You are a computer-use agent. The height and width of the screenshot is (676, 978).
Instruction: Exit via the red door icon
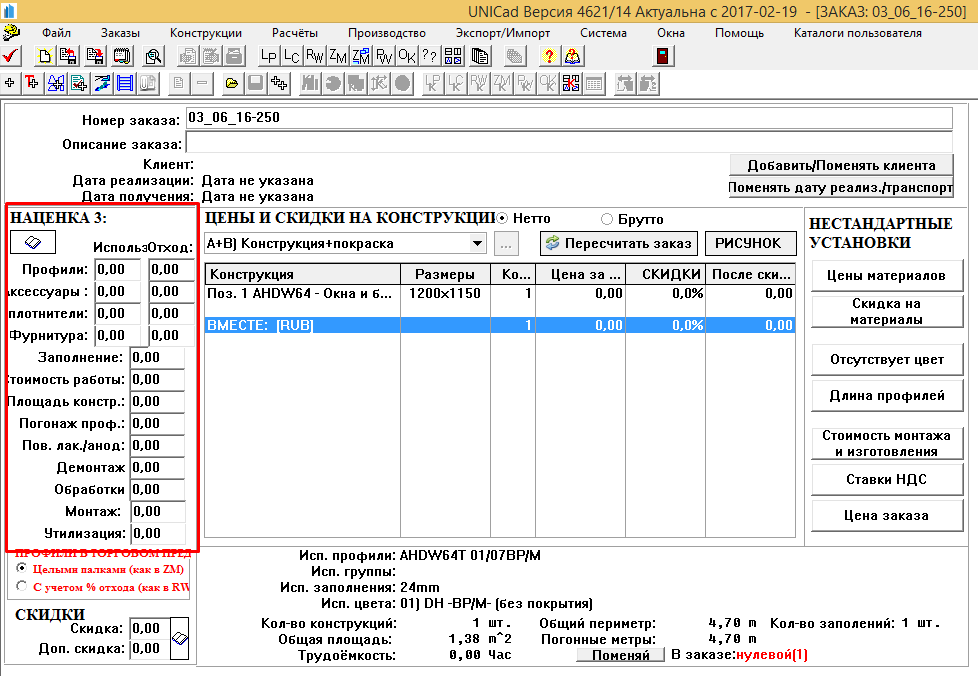click(x=662, y=57)
